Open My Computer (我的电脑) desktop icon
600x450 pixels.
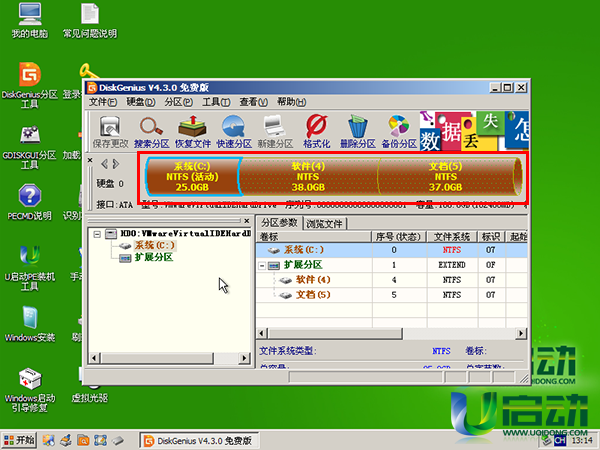29,20
